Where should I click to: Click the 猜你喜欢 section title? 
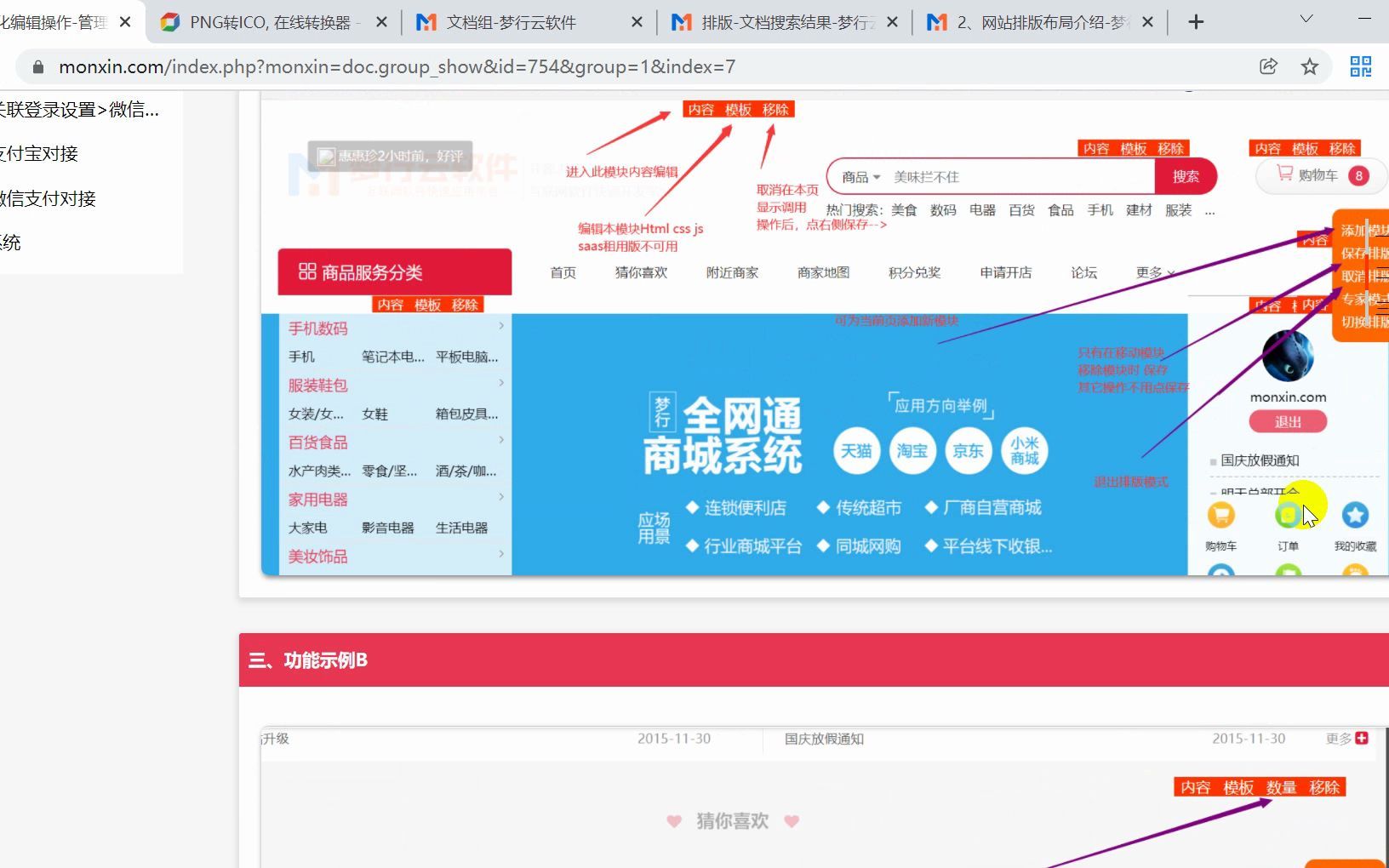[733, 821]
